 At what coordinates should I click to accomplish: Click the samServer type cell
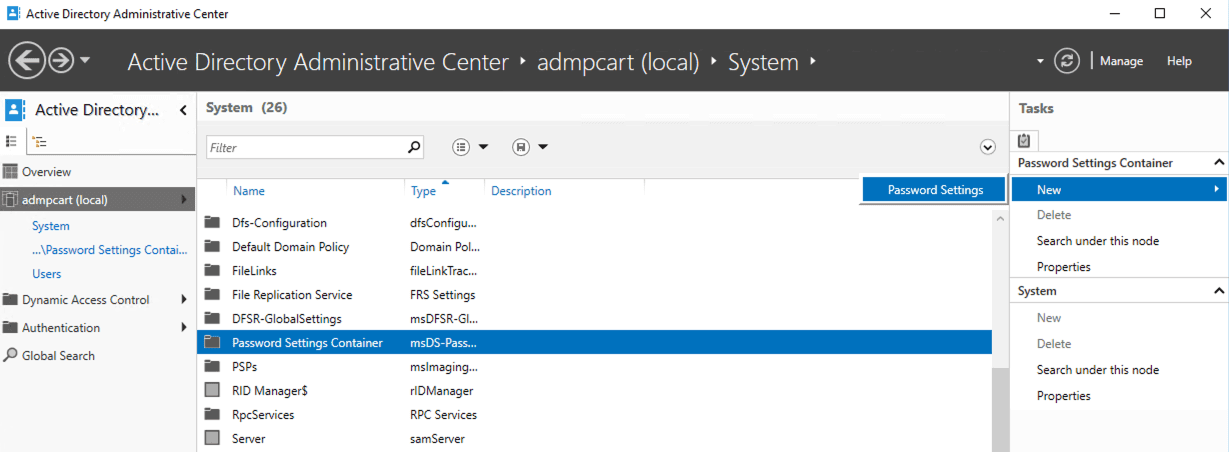(438, 439)
